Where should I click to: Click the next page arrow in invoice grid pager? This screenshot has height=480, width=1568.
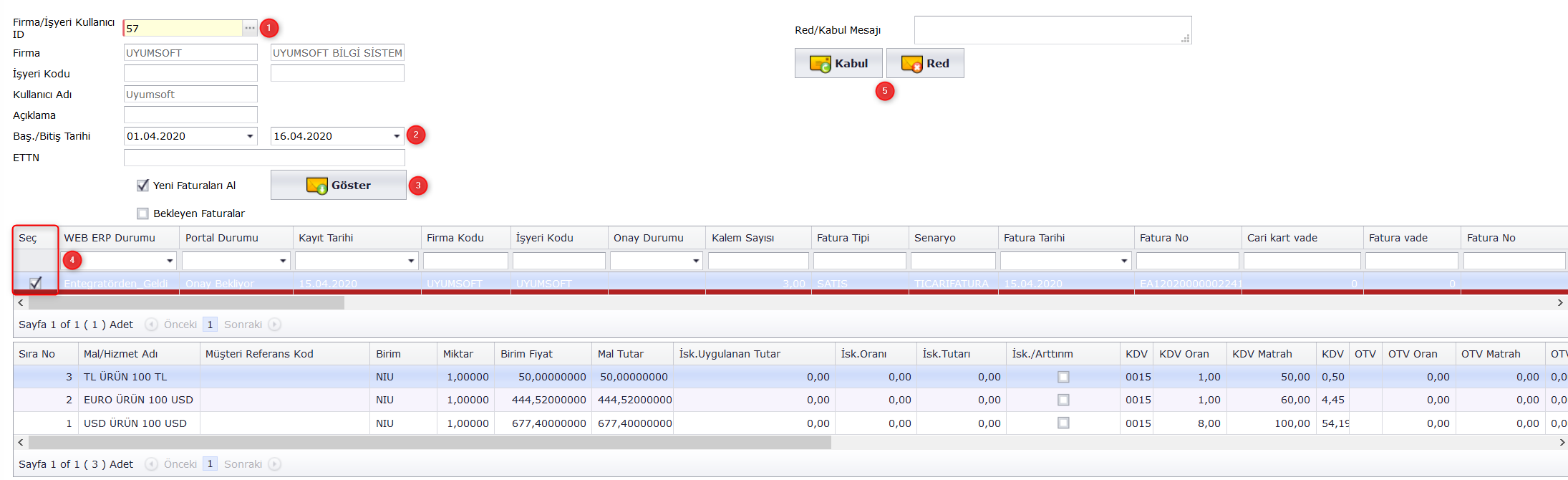[x=275, y=325]
